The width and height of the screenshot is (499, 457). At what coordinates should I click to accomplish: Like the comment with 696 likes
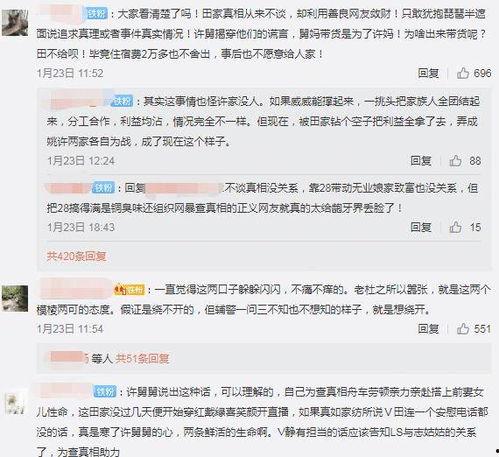[463, 73]
